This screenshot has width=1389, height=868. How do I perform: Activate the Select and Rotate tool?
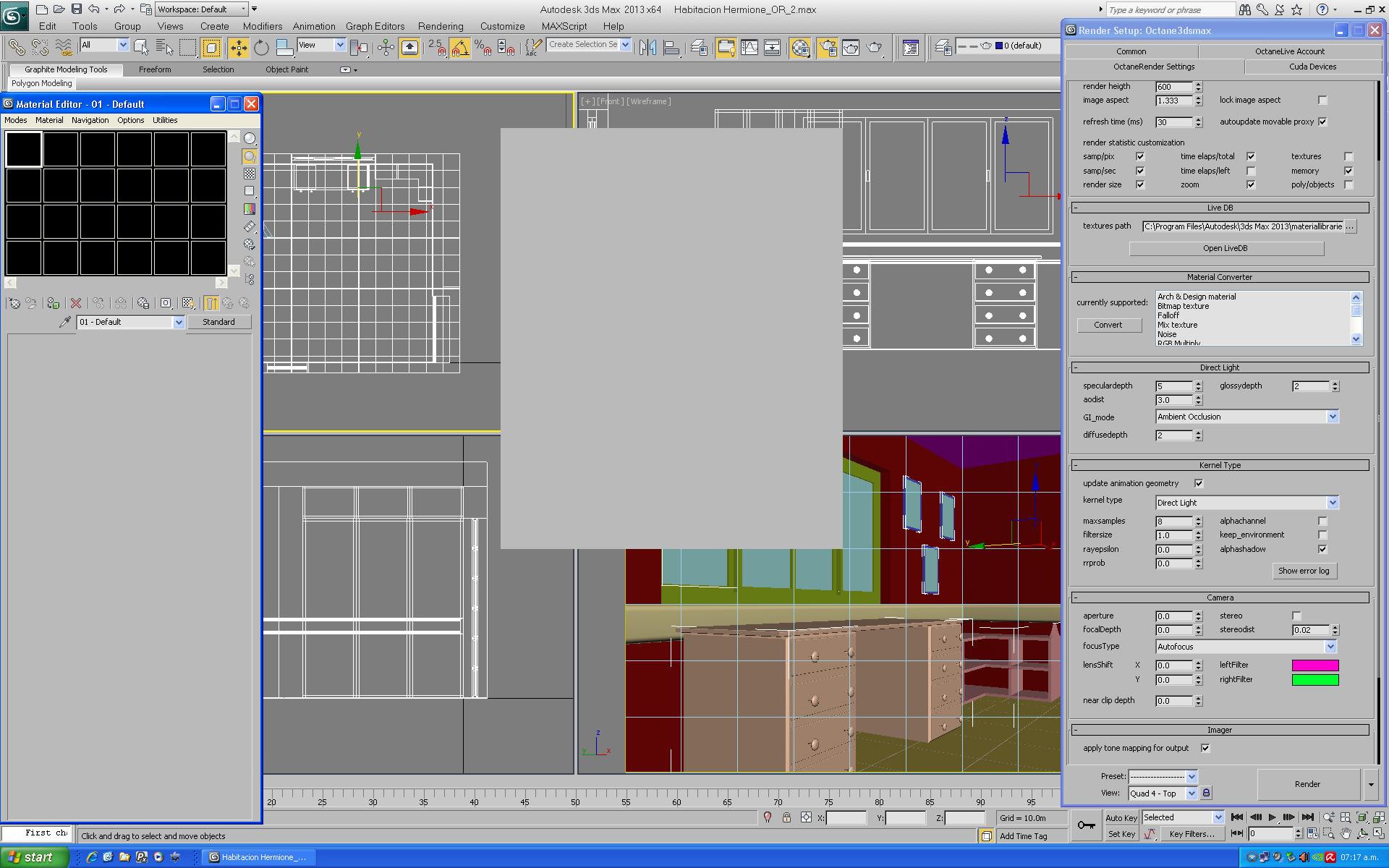pos(261,48)
